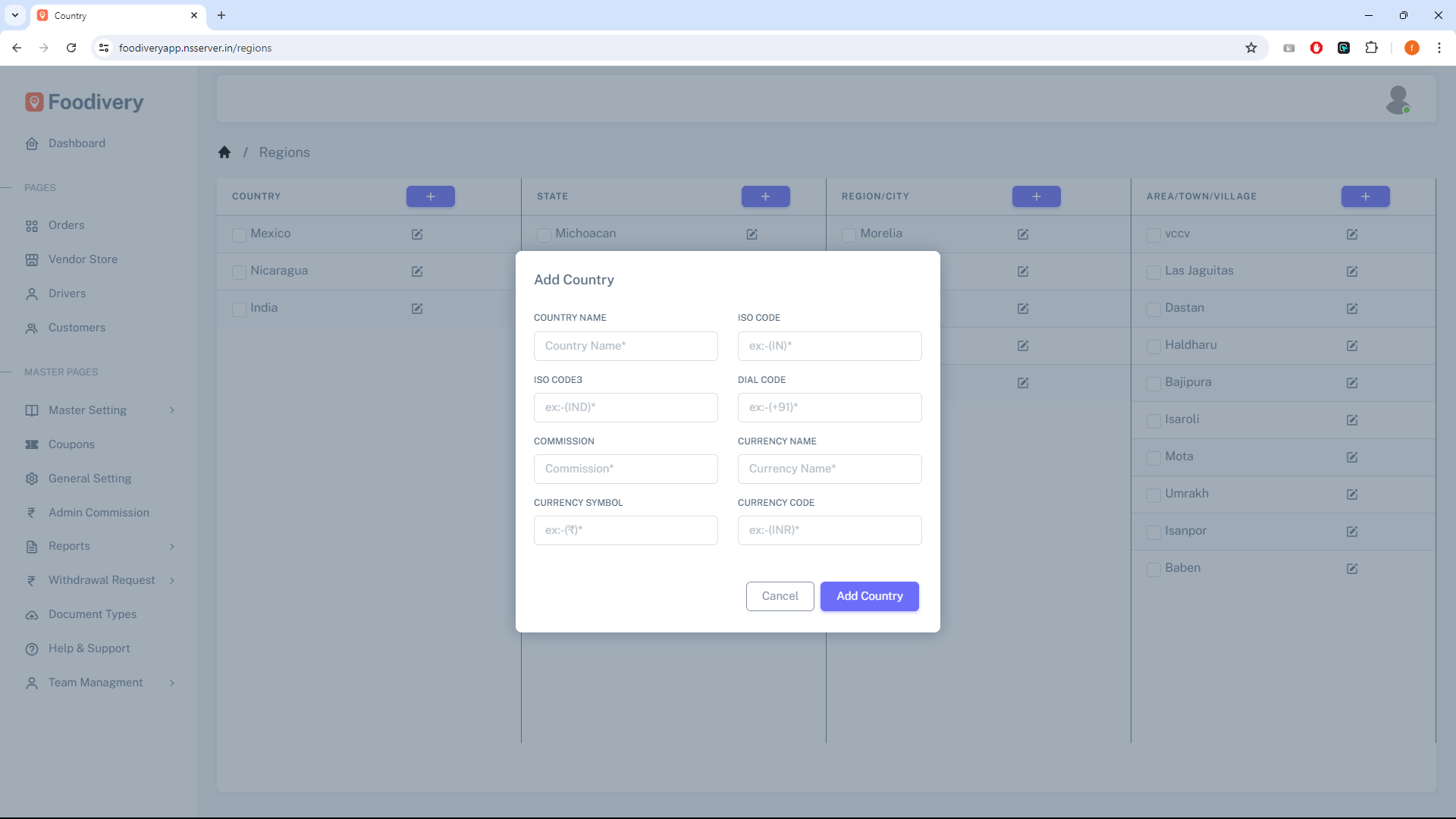
Task: Expand the Team Managment menu
Action: pyautogui.click(x=95, y=682)
